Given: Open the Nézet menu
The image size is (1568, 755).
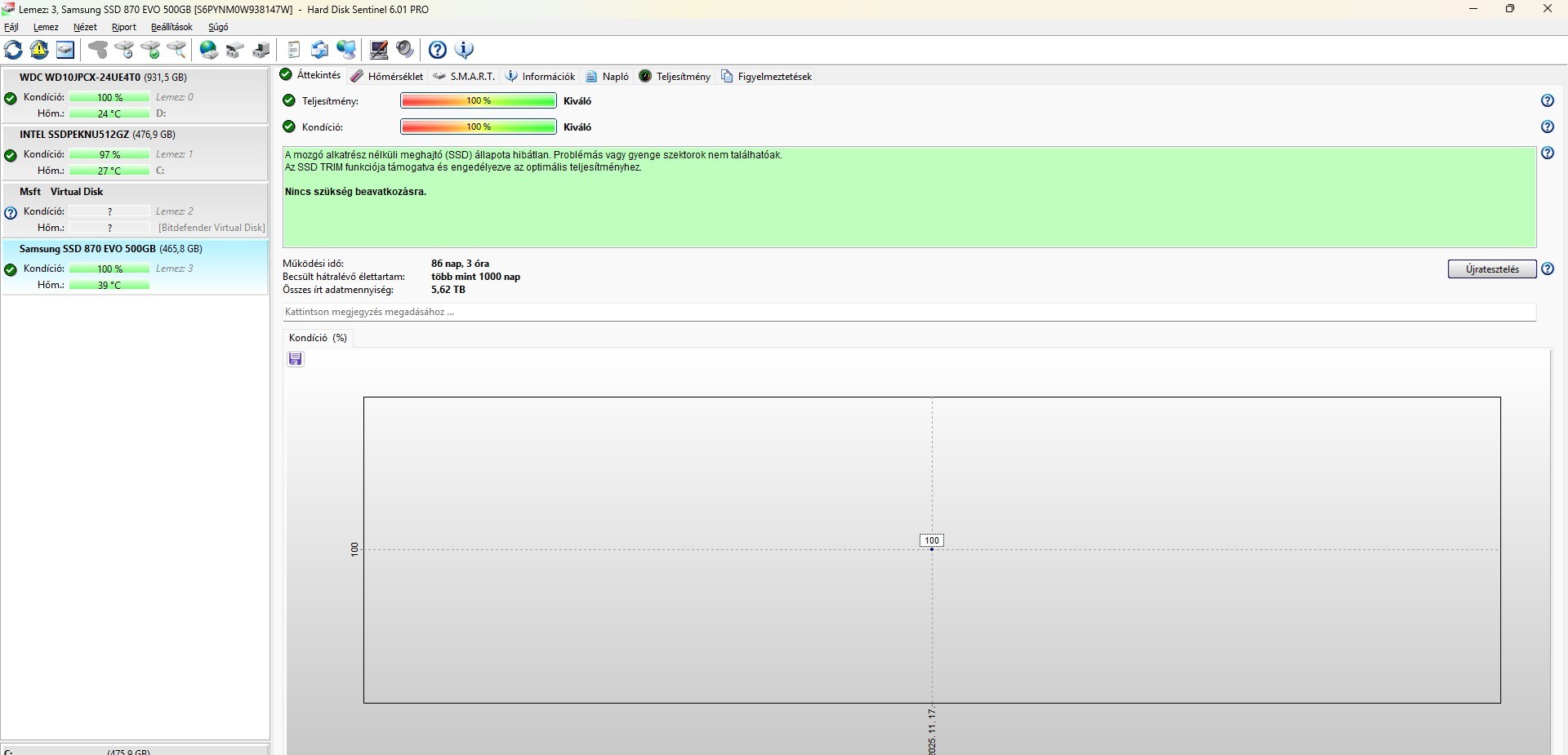Looking at the screenshot, I should pyautogui.click(x=85, y=27).
